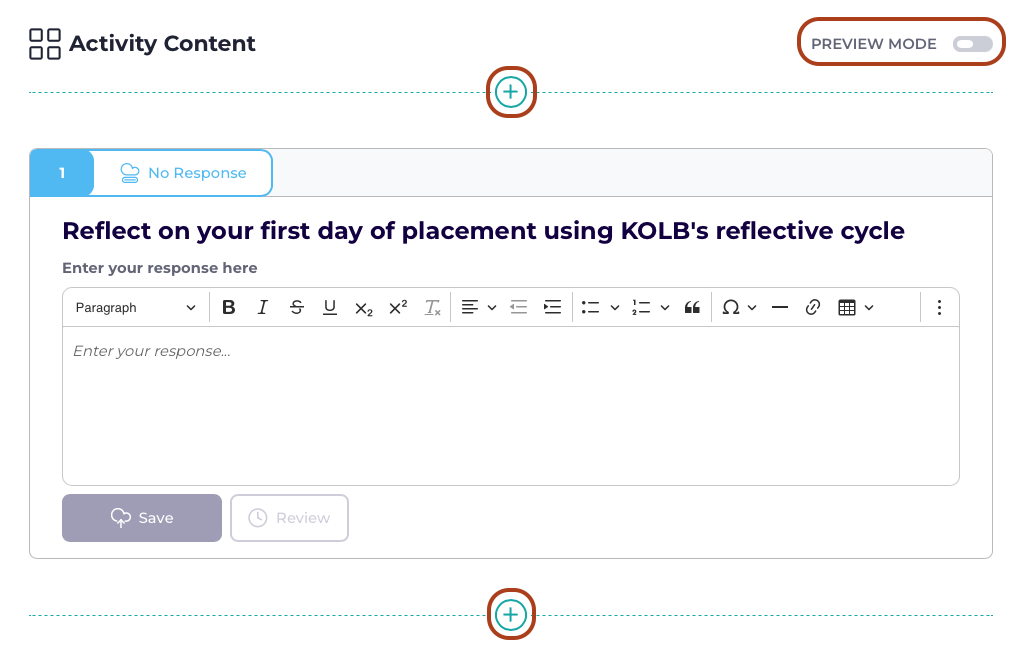Image resolution: width=1017 pixels, height=652 pixels.
Task: Open the Paragraph style dropdown
Action: [x=136, y=308]
